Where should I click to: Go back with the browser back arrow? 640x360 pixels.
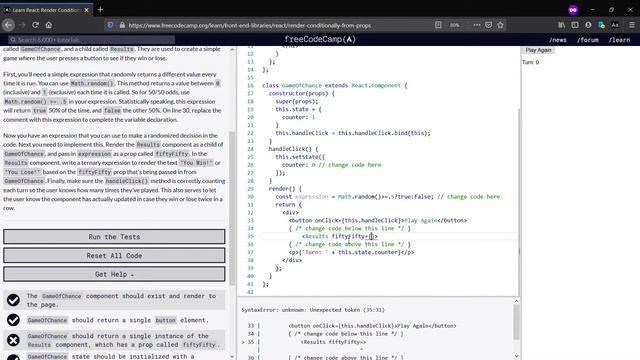coord(8,25)
